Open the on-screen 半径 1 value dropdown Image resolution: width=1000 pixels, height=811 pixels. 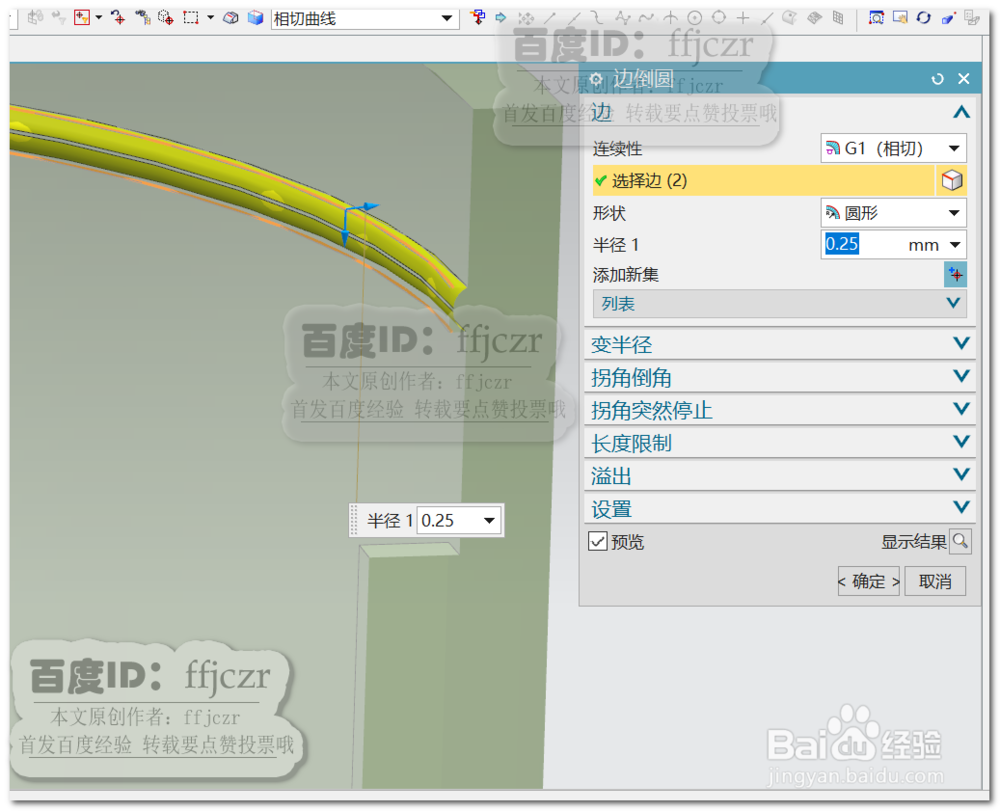coord(489,520)
